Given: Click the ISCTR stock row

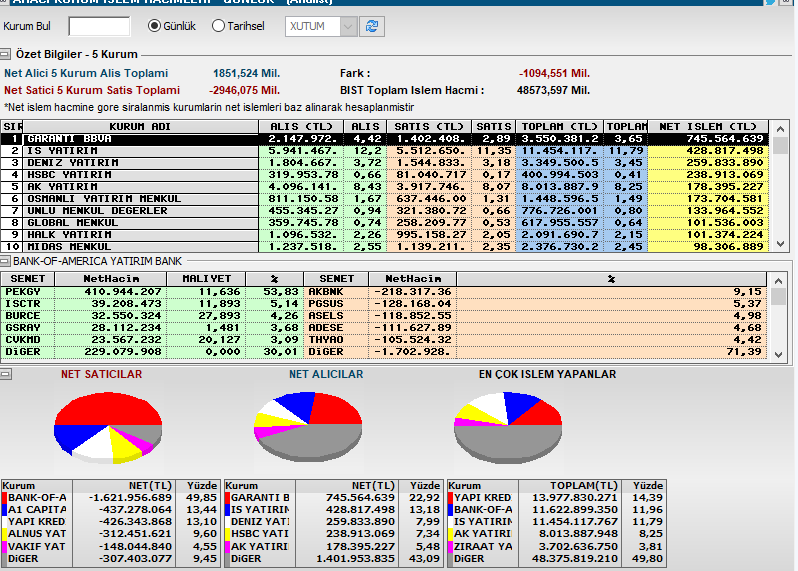Looking at the screenshot, I should (152, 304).
